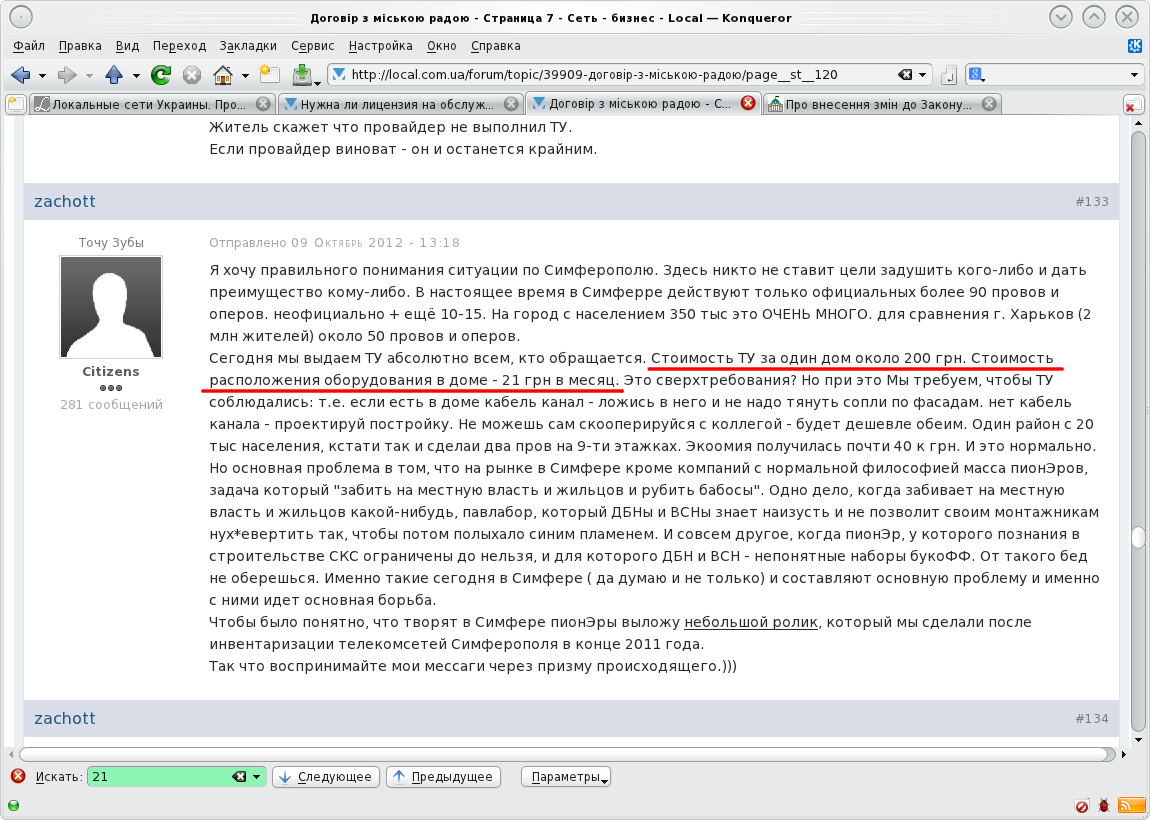Screen dimensions: 1150x820
Task: Open the Параметры find options dropdown
Action: click(566, 777)
